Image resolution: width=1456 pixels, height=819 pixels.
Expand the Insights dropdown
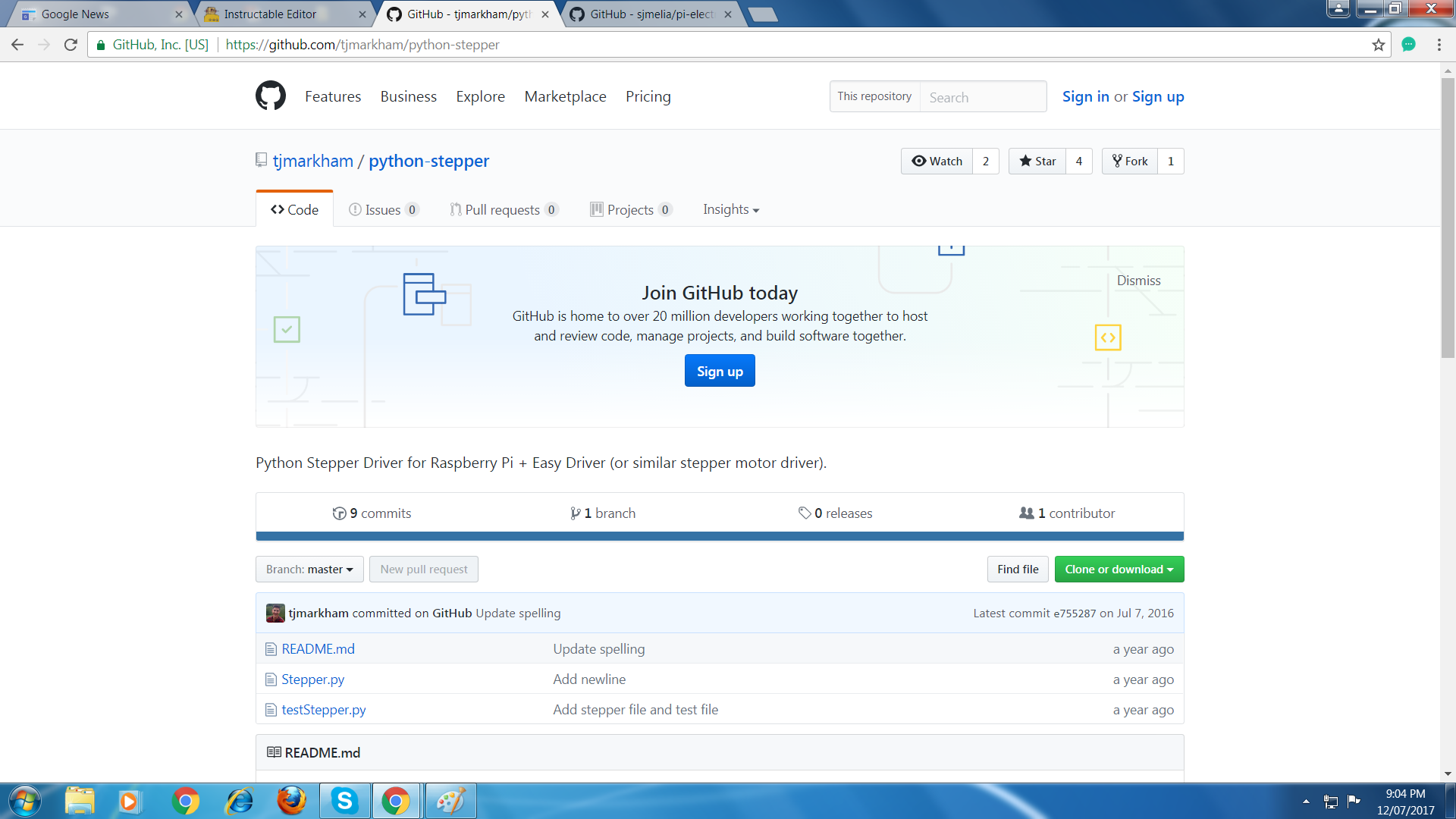(731, 209)
